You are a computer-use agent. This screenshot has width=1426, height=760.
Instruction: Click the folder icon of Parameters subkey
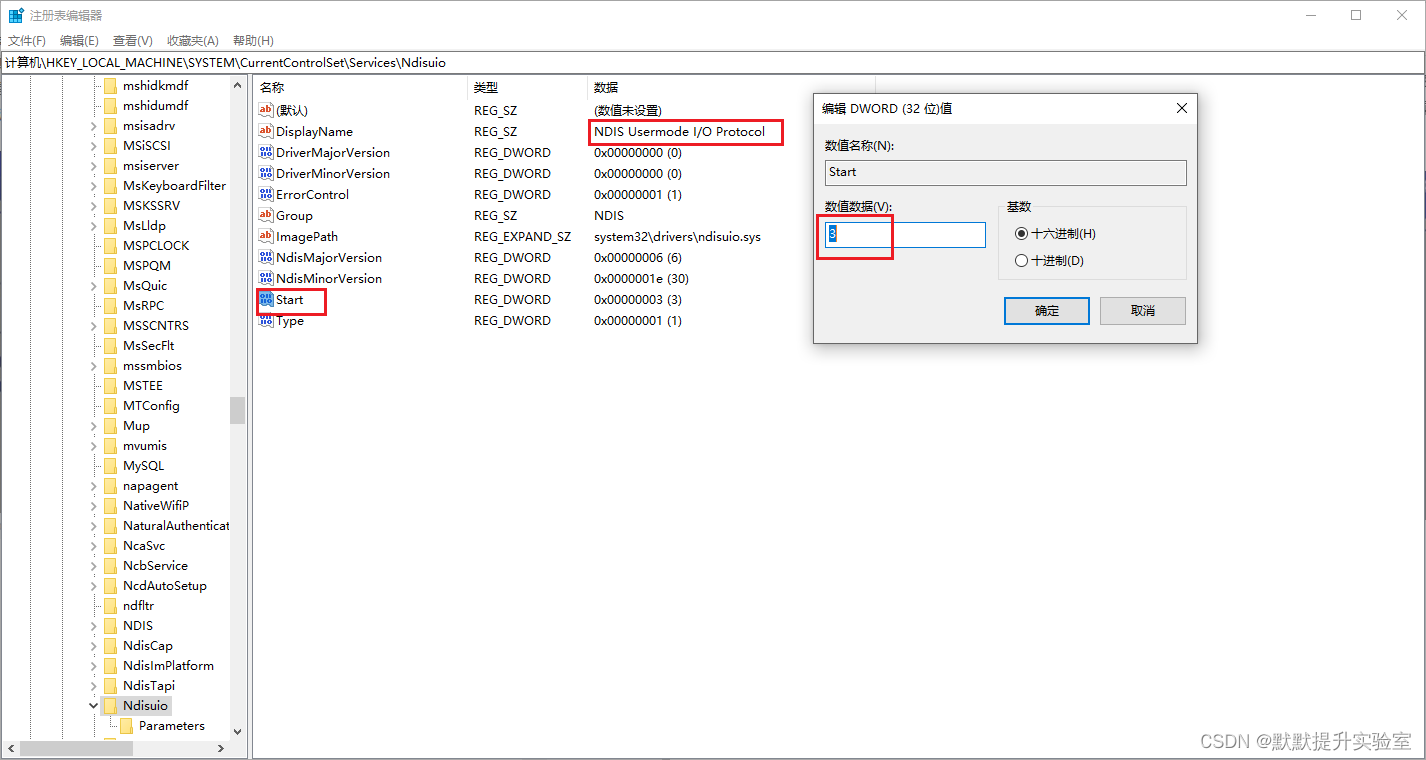tap(126, 726)
